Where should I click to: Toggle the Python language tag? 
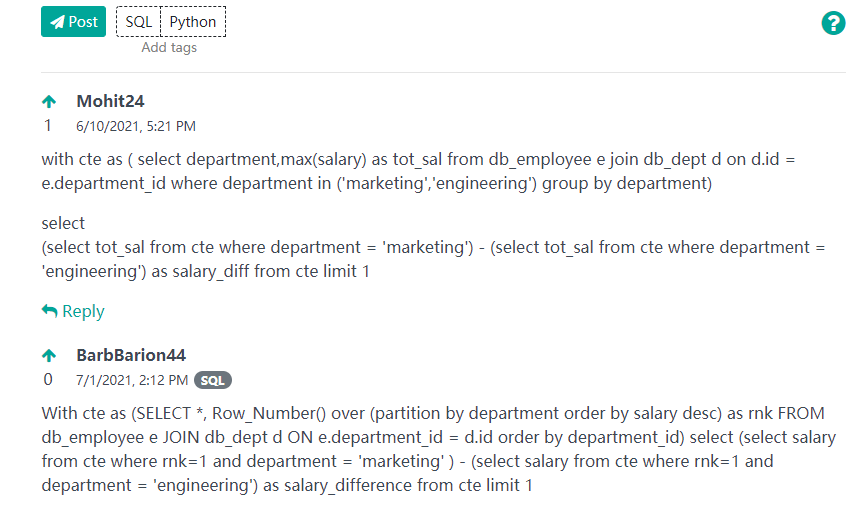point(193,21)
